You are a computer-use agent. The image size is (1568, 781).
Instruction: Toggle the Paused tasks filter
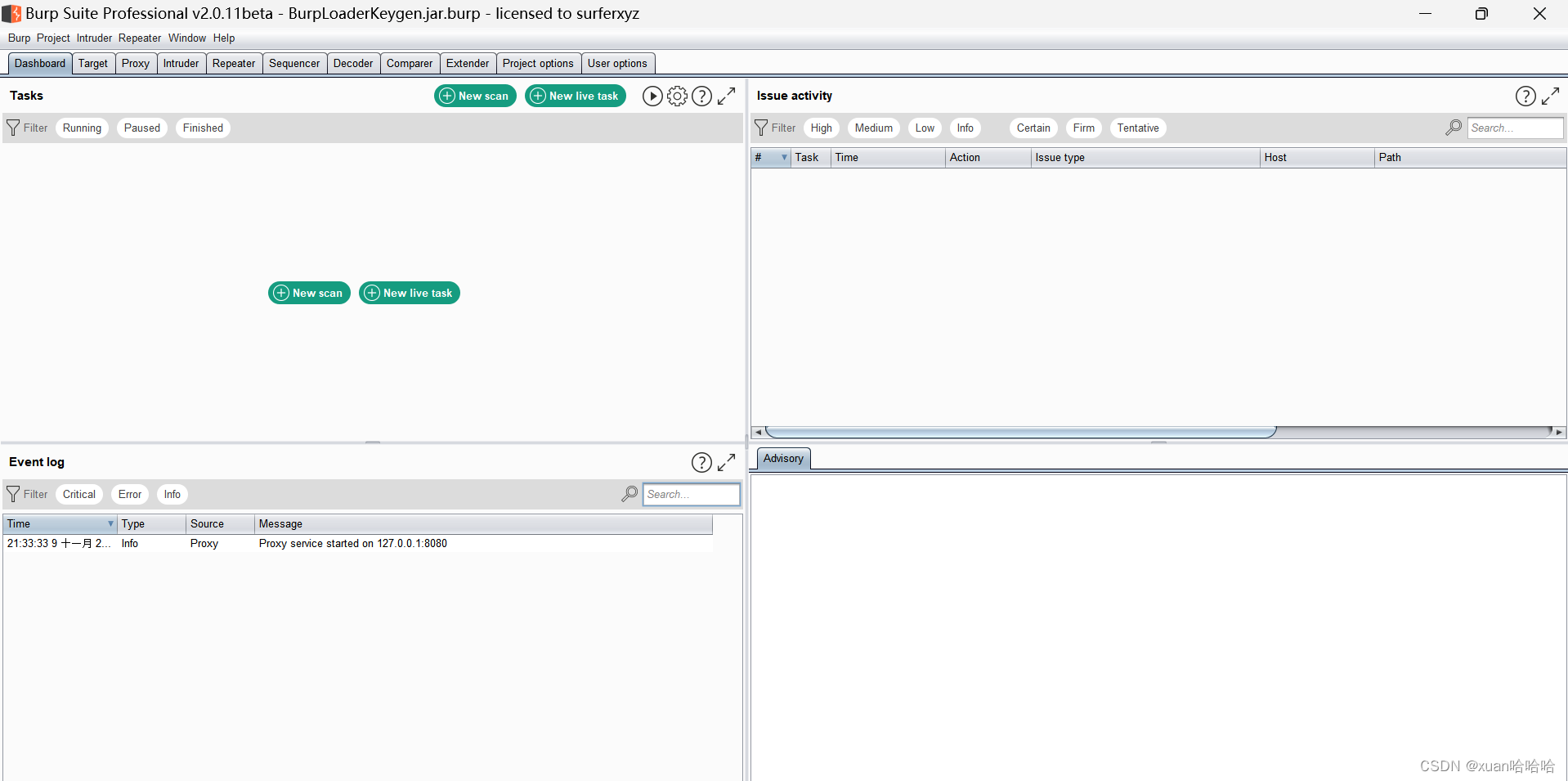[142, 128]
